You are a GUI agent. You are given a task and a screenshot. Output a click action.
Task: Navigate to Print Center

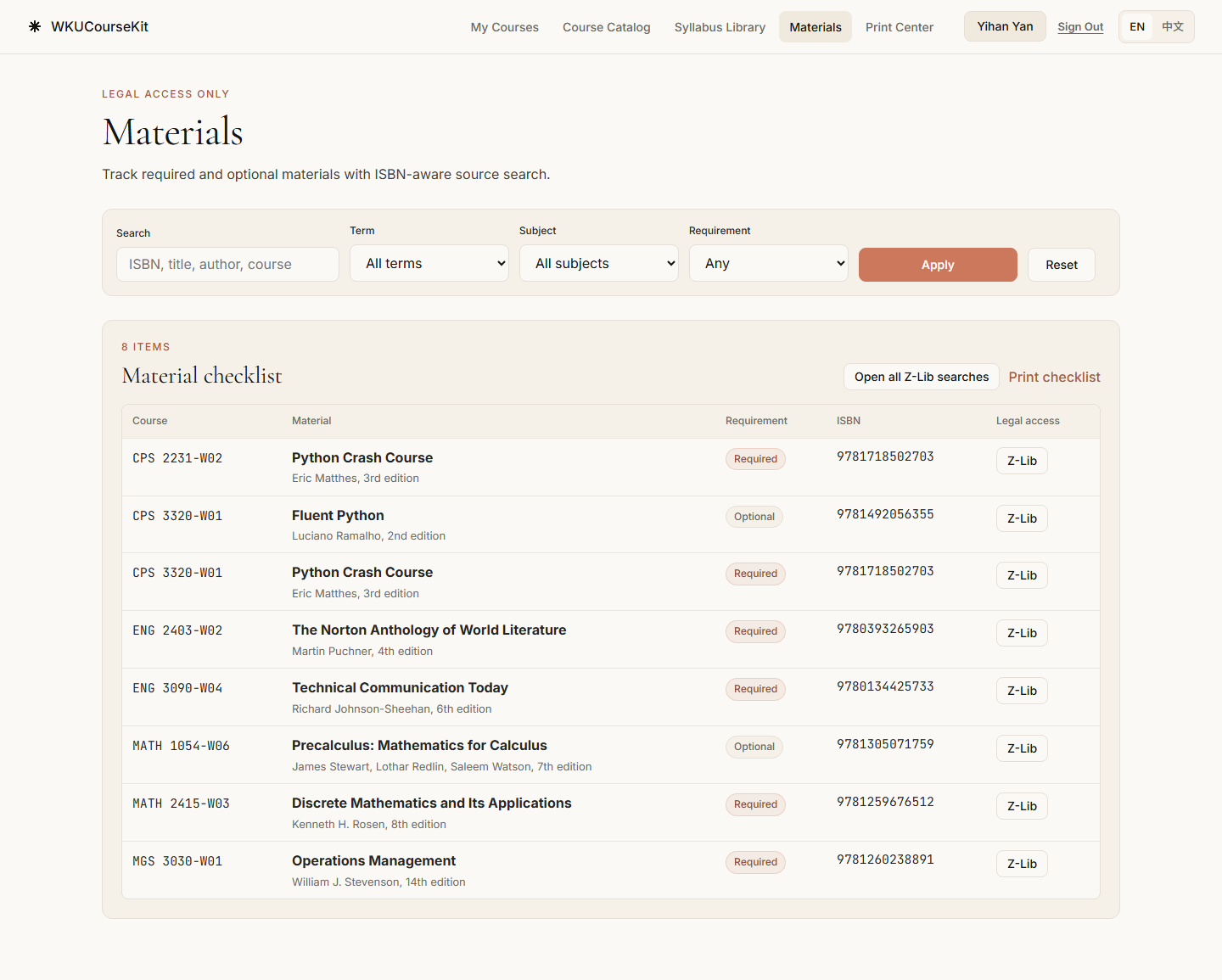pos(899,27)
